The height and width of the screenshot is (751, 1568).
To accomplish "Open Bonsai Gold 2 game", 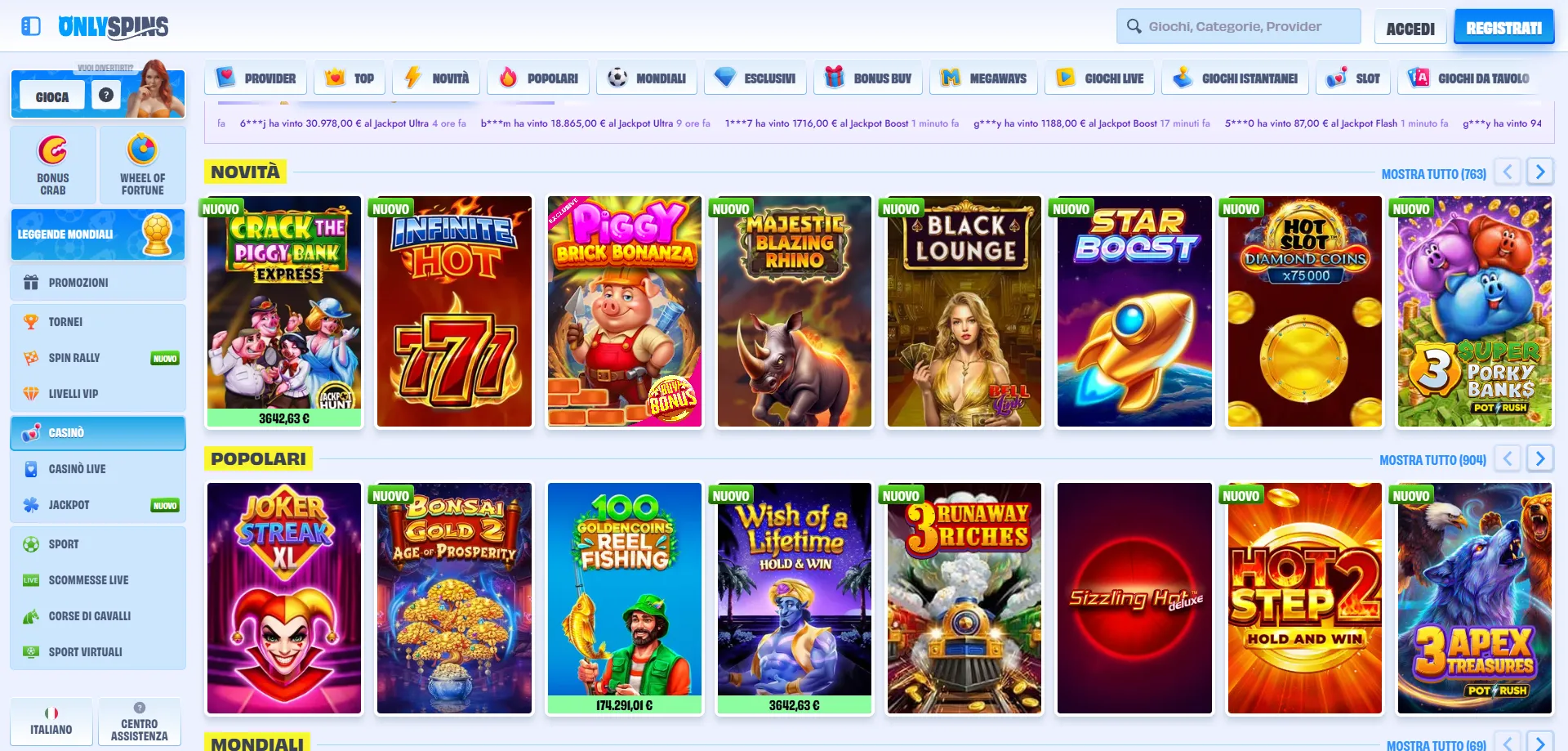I will click(454, 598).
